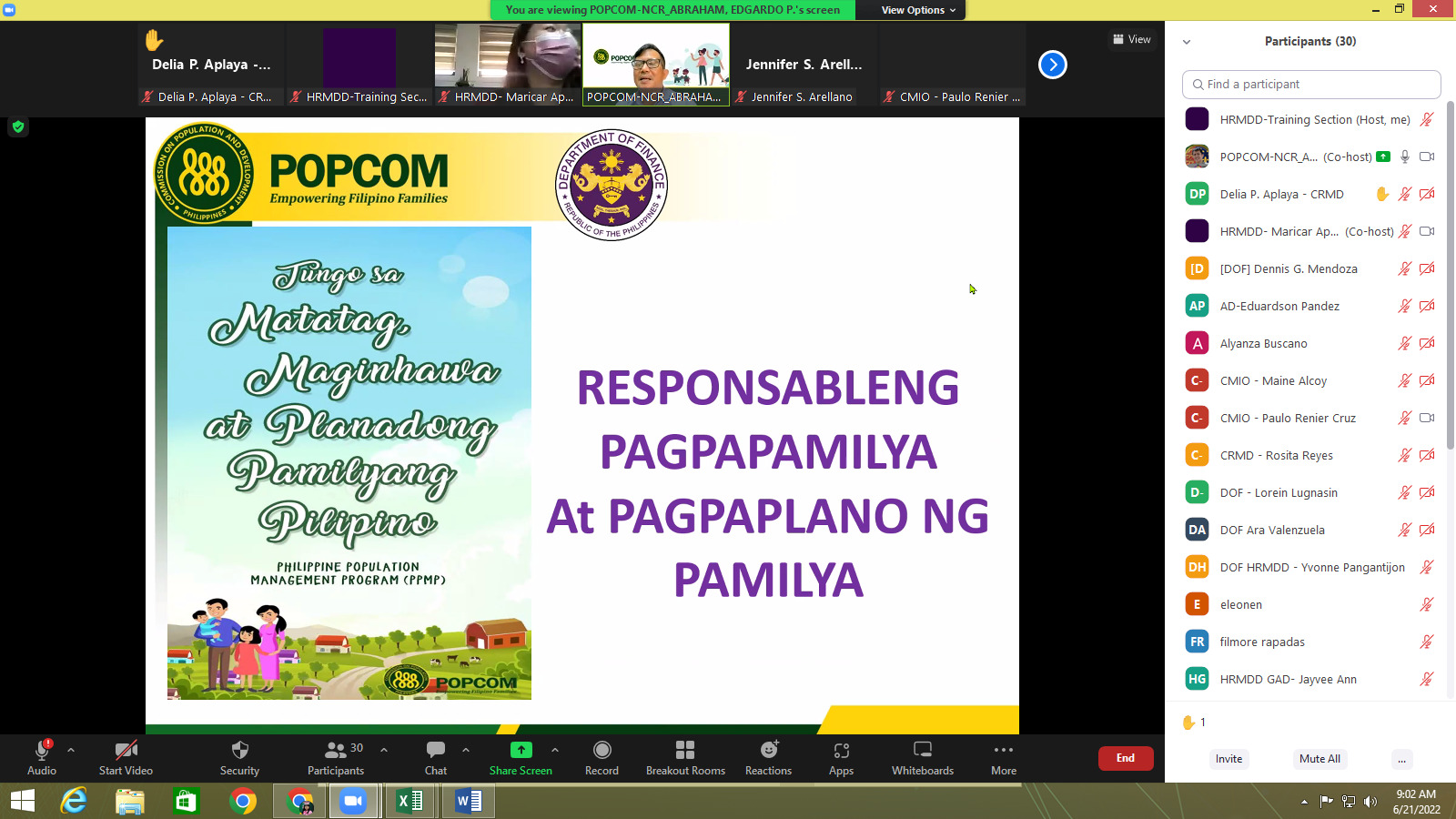Click the sharing notification banner for POPCOM-NCR_ABRAHAM

[x=672, y=10]
